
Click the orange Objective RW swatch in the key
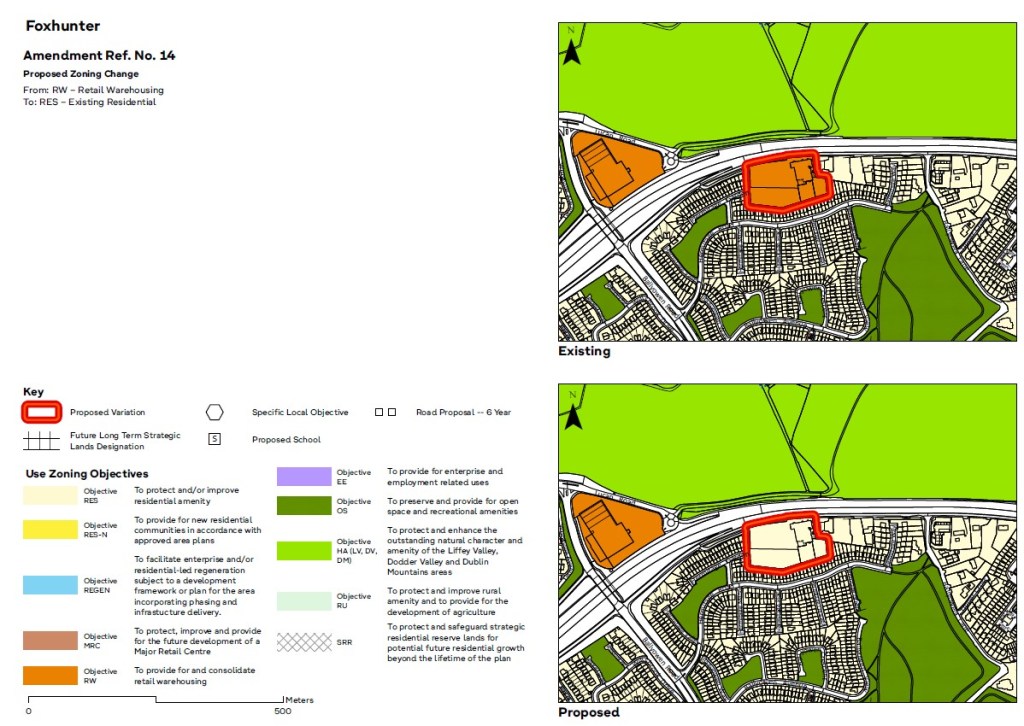[x=51, y=675]
